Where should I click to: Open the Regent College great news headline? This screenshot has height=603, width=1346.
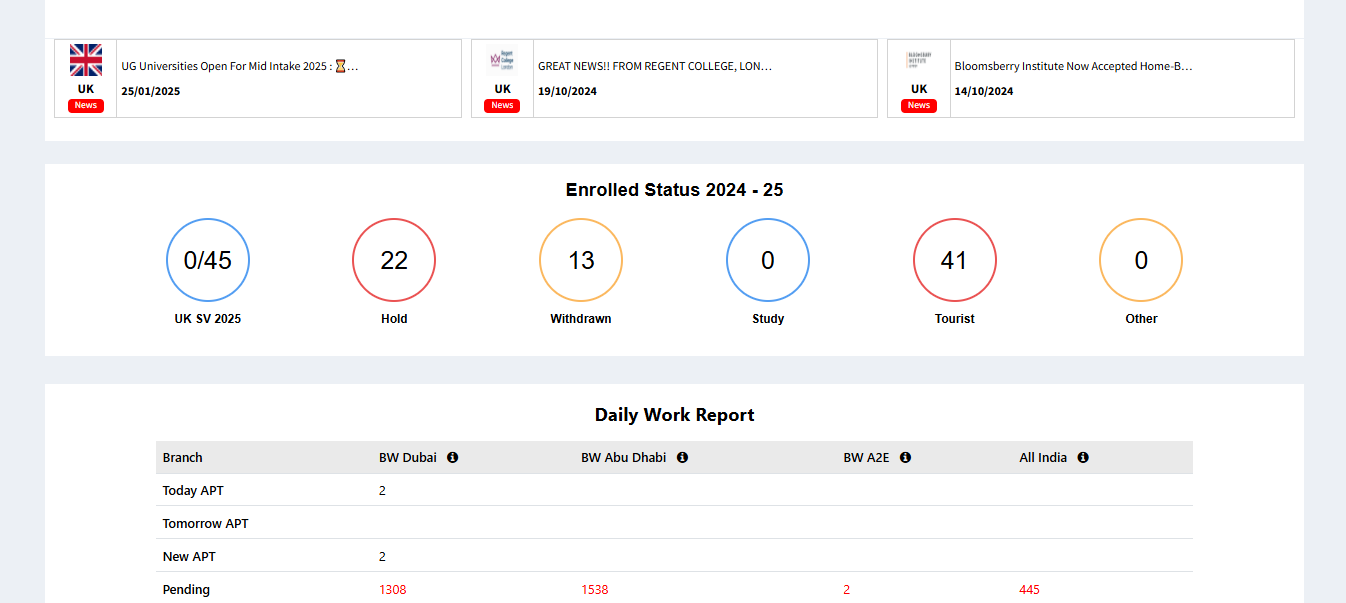click(655, 67)
